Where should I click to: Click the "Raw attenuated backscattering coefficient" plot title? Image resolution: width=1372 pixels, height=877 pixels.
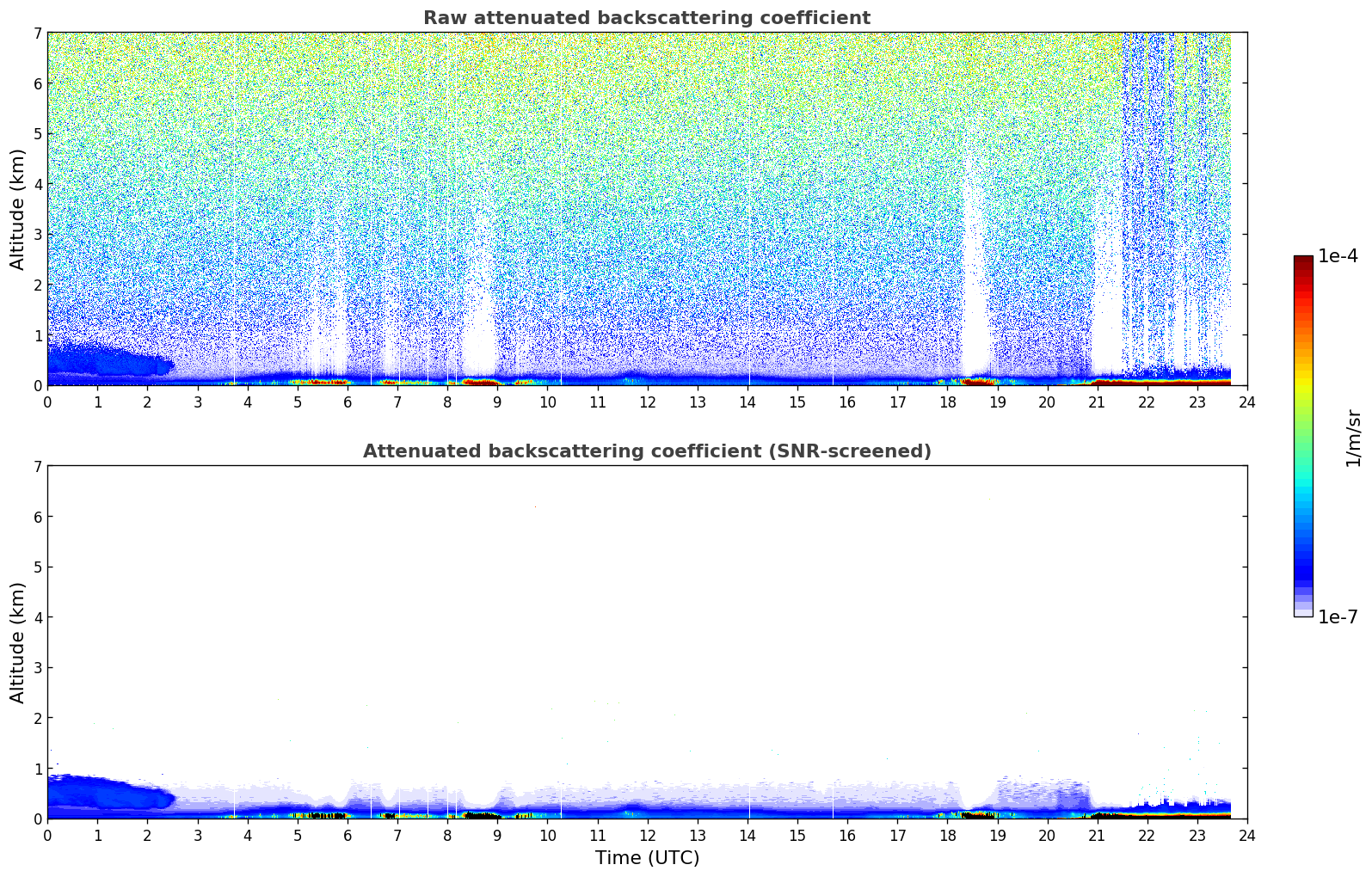[x=646, y=18]
